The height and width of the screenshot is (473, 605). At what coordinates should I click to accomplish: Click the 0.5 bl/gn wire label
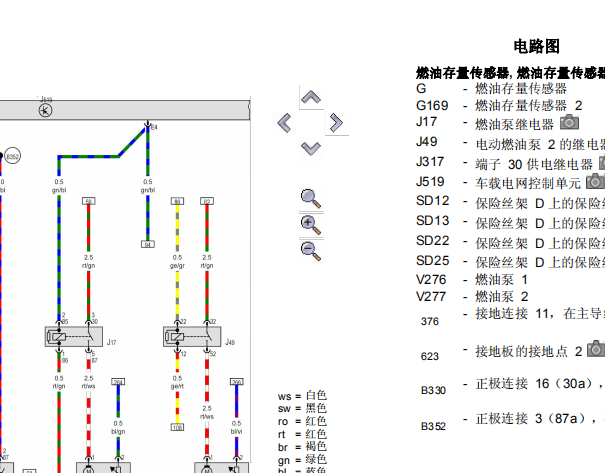118,427
